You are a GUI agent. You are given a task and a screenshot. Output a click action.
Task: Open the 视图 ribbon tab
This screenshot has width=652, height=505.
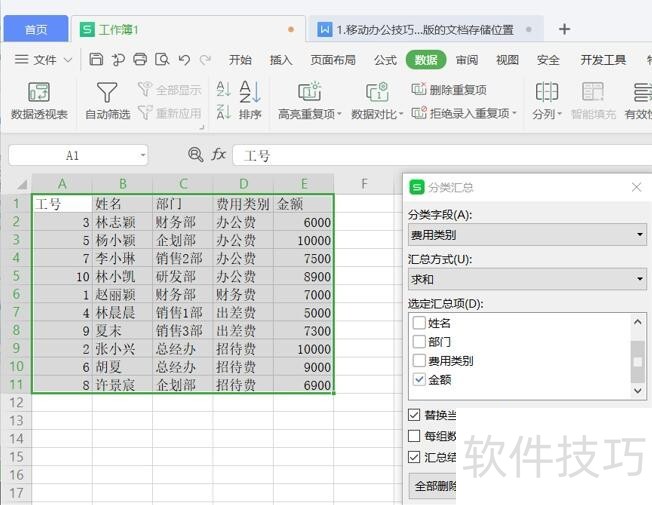(507, 60)
